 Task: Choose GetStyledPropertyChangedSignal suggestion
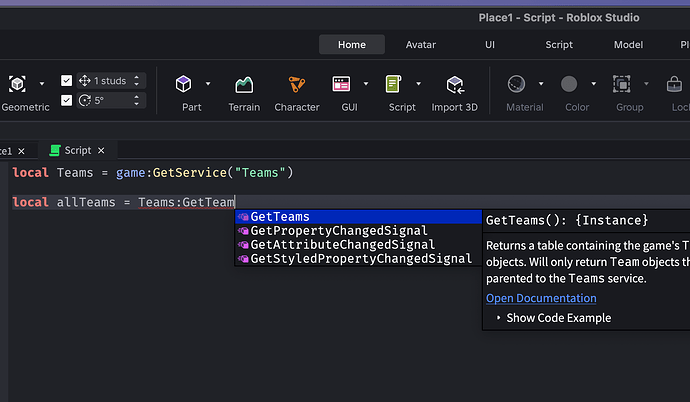pos(358,259)
